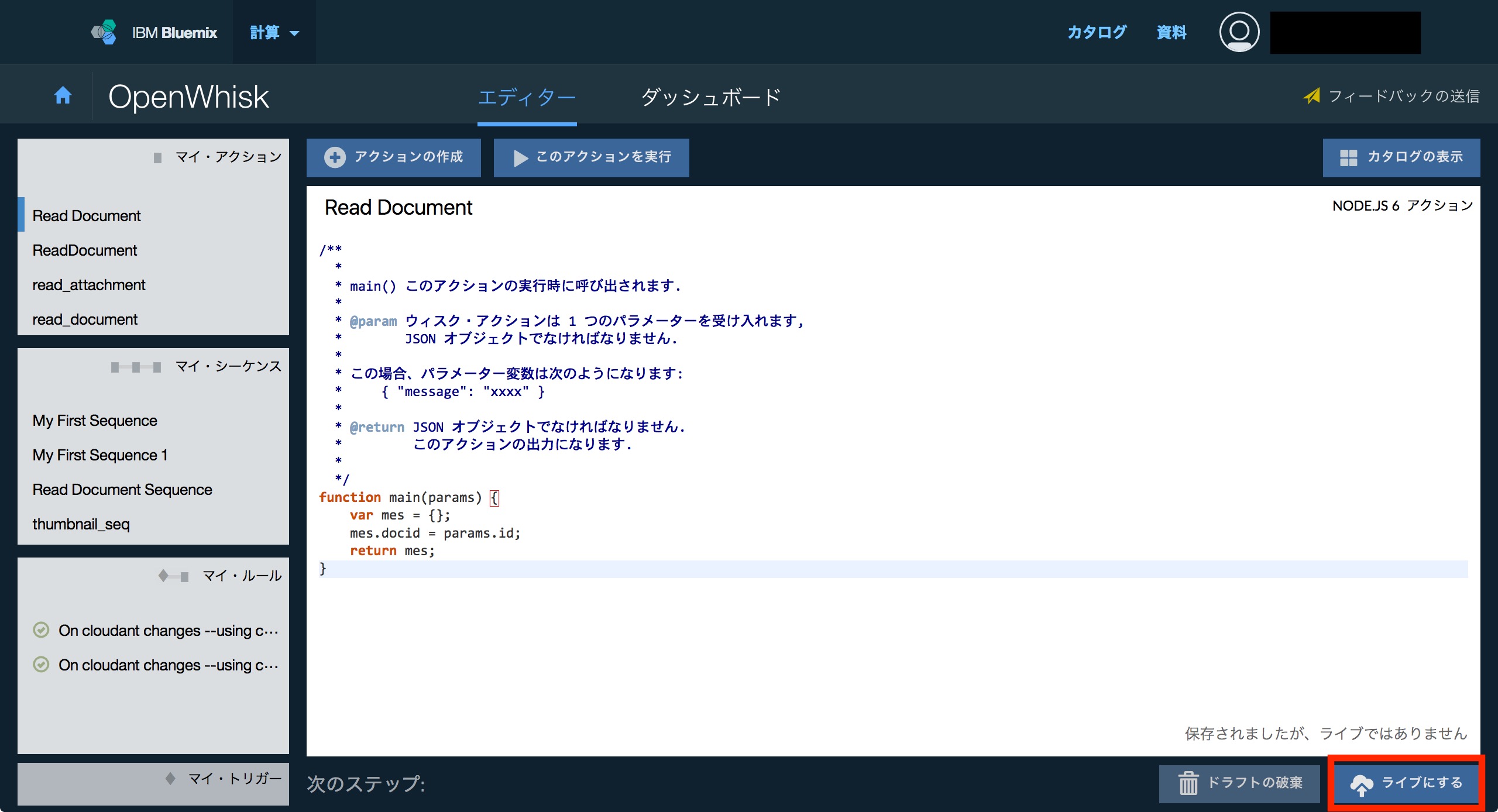This screenshot has height=812, width=1498.
Task: Open the カタログ link in header
Action: click(1097, 32)
